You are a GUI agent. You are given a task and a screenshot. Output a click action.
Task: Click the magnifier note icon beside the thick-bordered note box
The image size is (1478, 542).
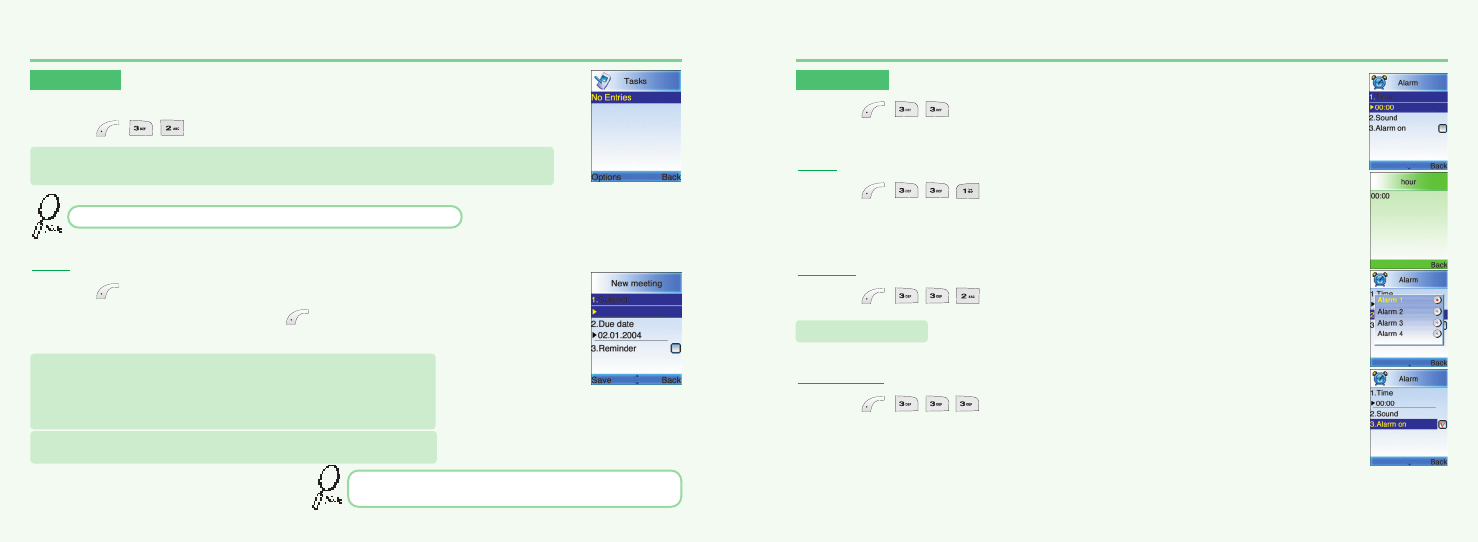tap(326, 489)
